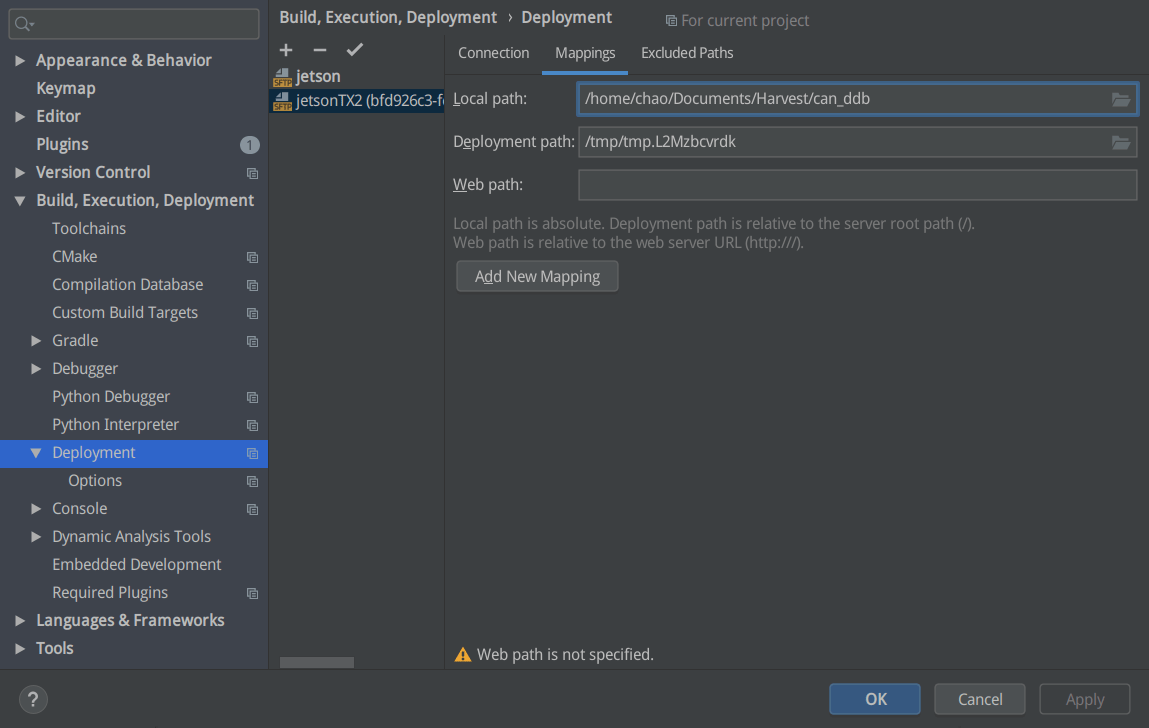Click icon next to For current project

670,21
